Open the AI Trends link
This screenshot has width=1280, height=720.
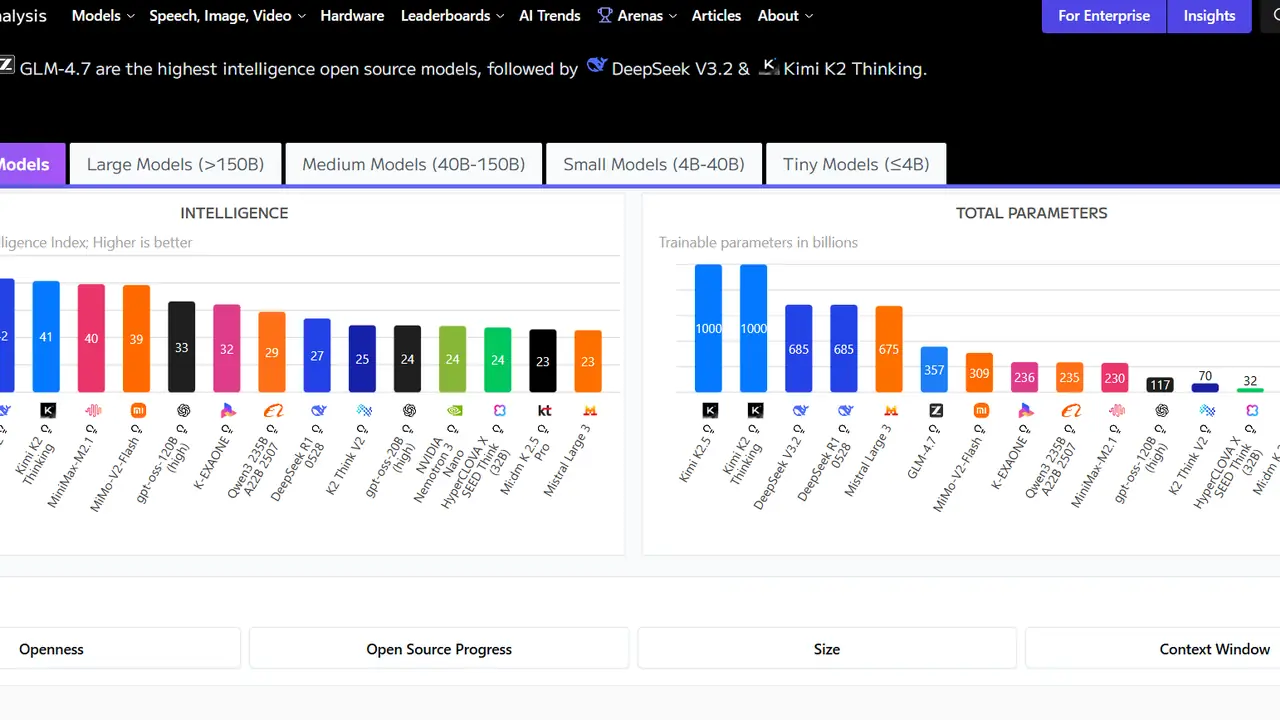pyautogui.click(x=549, y=16)
